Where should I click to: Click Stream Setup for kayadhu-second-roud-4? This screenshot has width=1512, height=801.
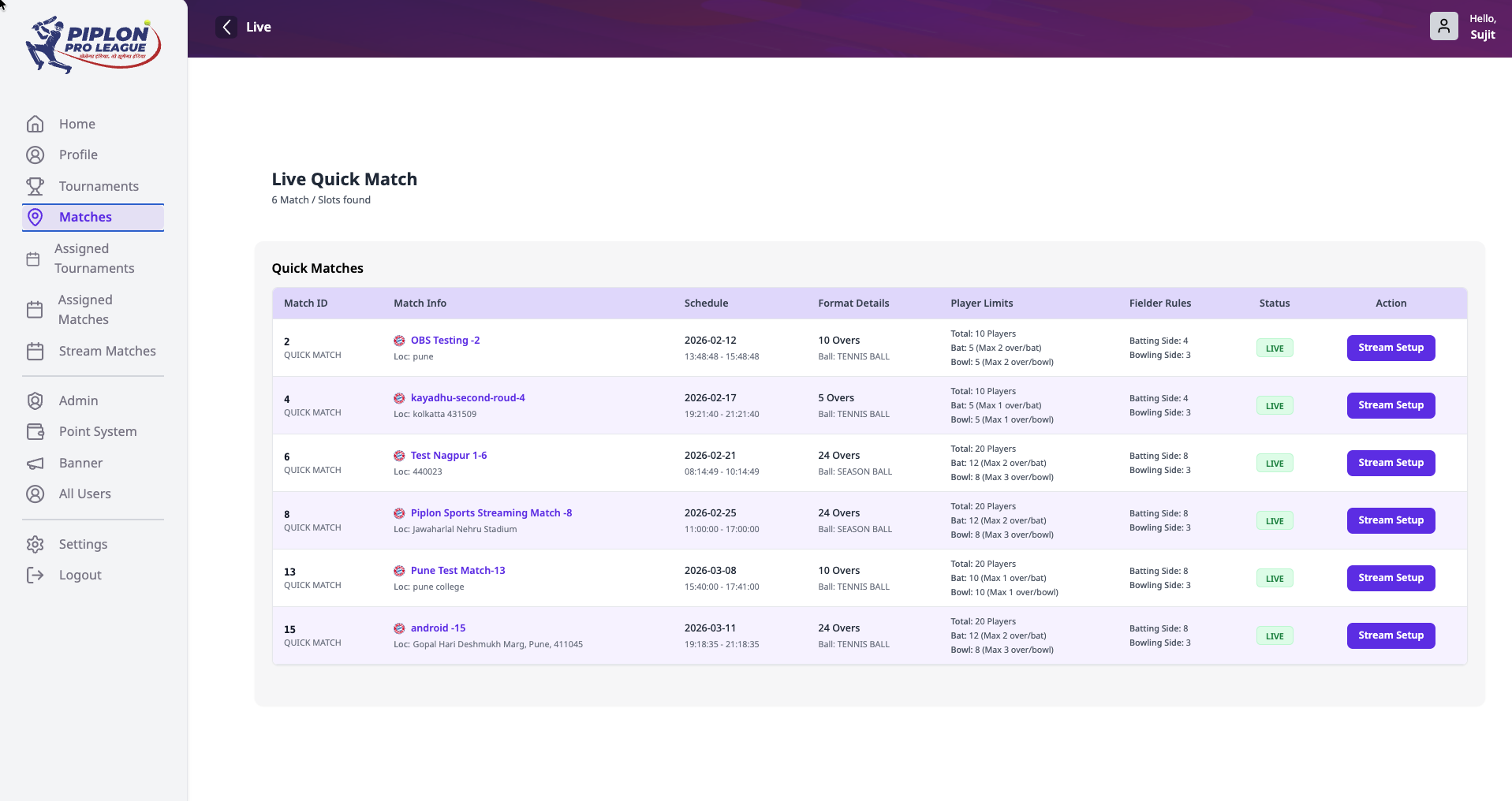(x=1391, y=405)
